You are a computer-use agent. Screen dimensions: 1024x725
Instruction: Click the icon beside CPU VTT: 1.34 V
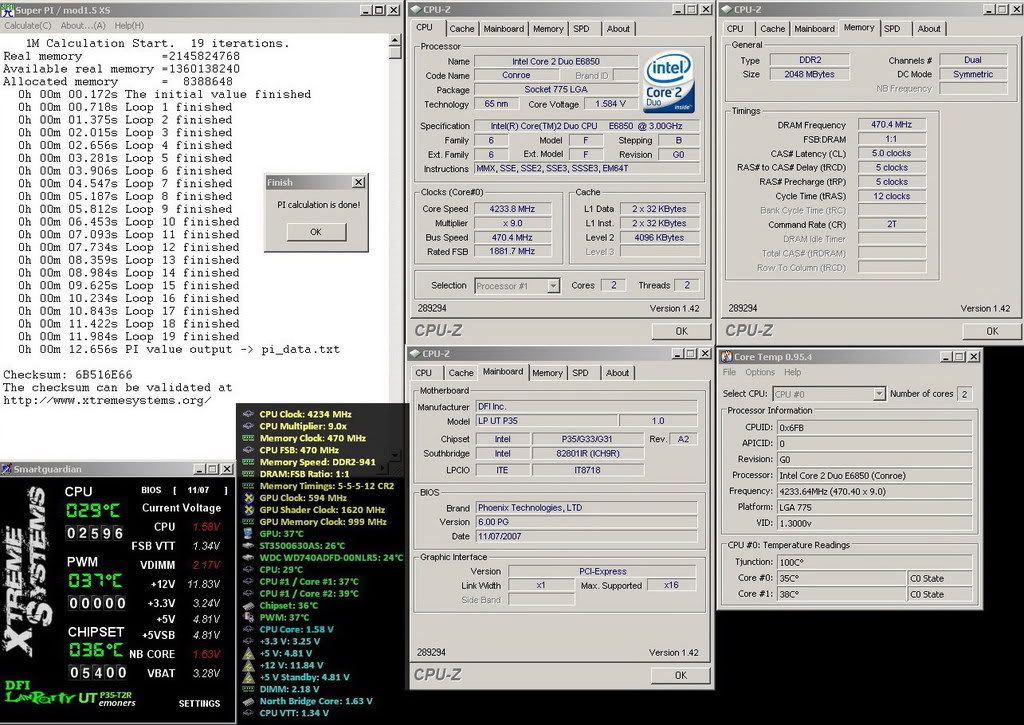(x=248, y=713)
